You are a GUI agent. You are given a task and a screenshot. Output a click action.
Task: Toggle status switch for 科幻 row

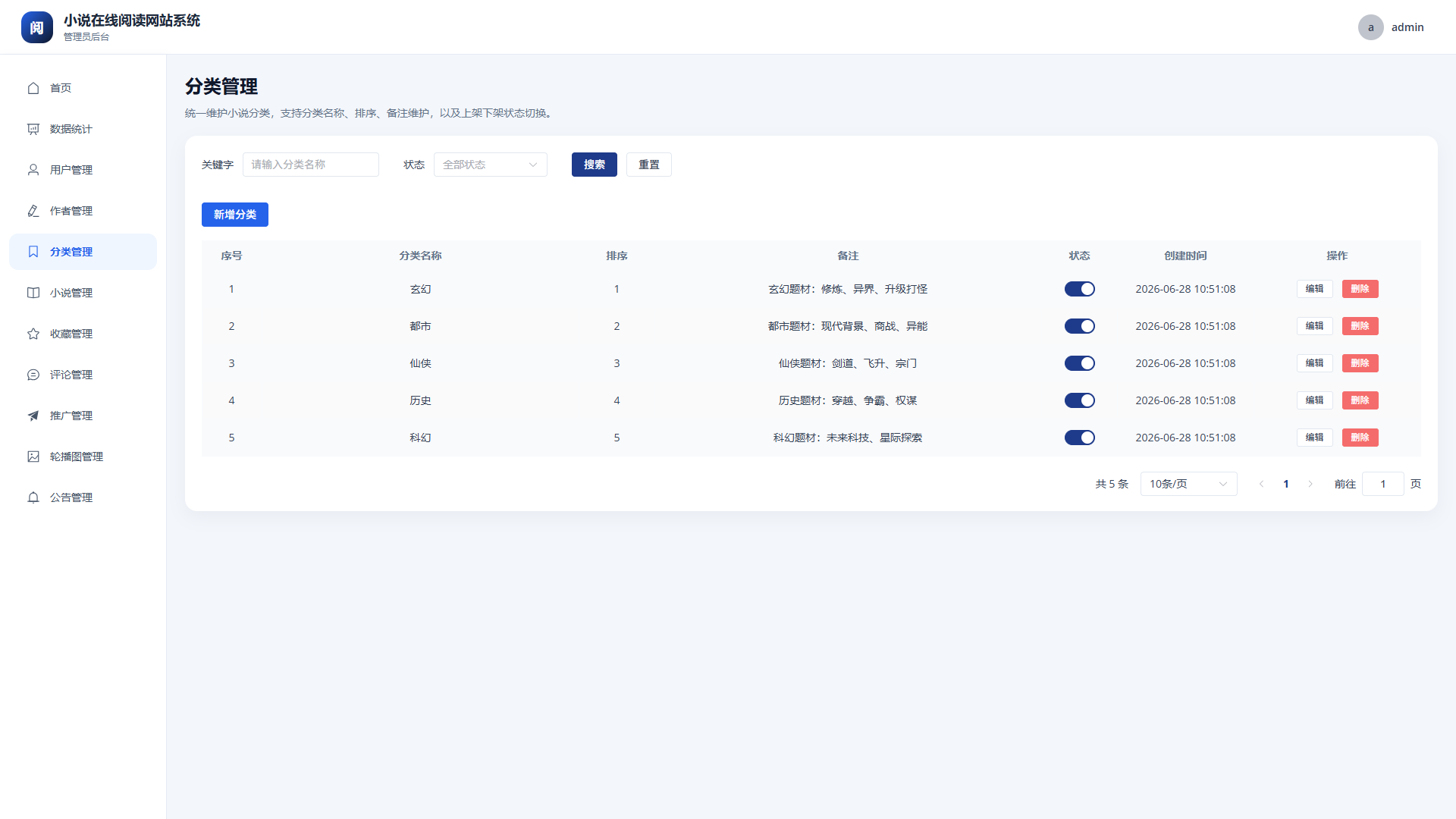tap(1079, 438)
